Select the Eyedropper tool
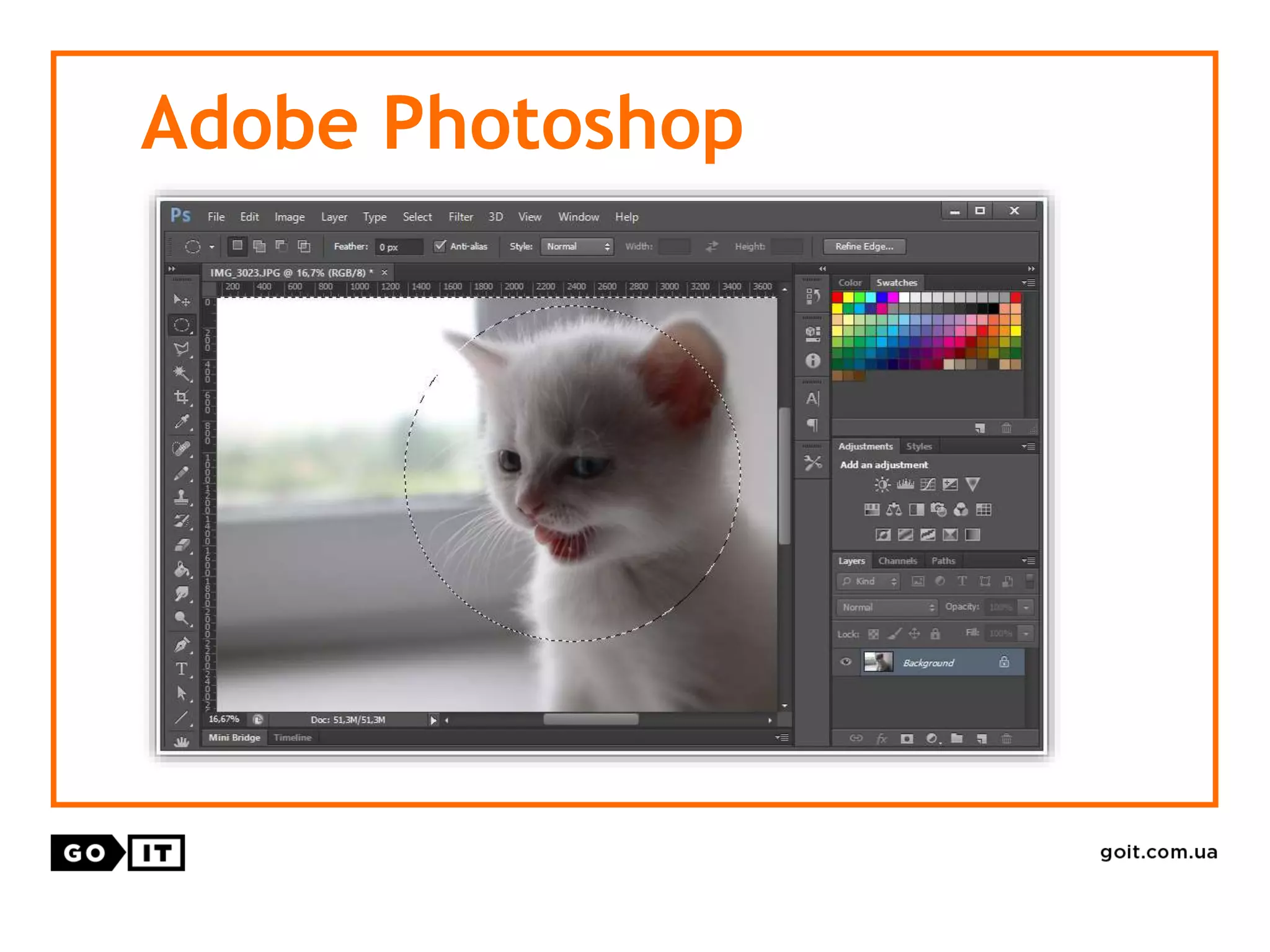Viewport: 1270px width, 952px height. 182,422
